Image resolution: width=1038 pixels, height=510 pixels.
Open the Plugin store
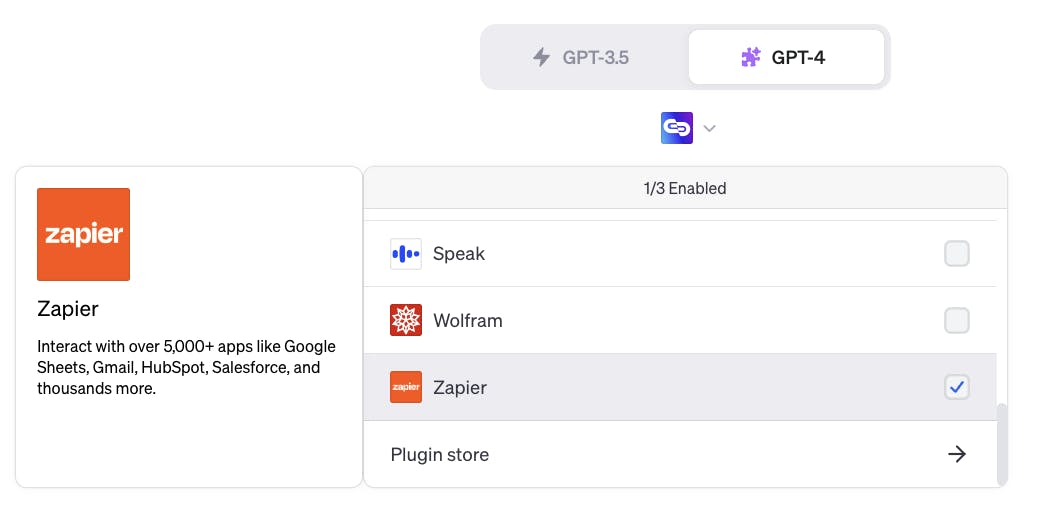coord(680,454)
